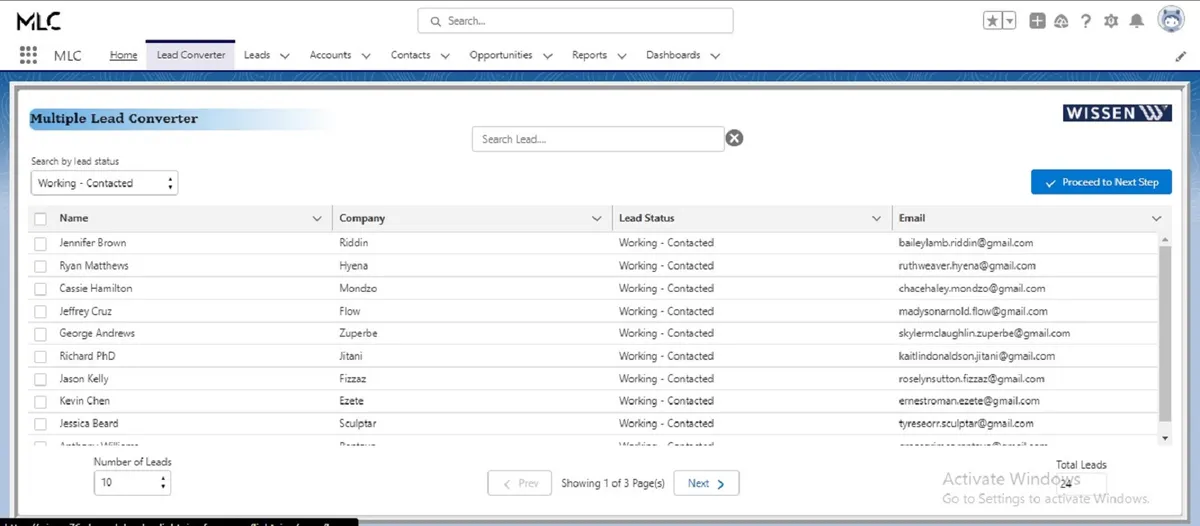Open the Salesforce guidance center icon
The height and width of the screenshot is (526, 1200).
1062,21
